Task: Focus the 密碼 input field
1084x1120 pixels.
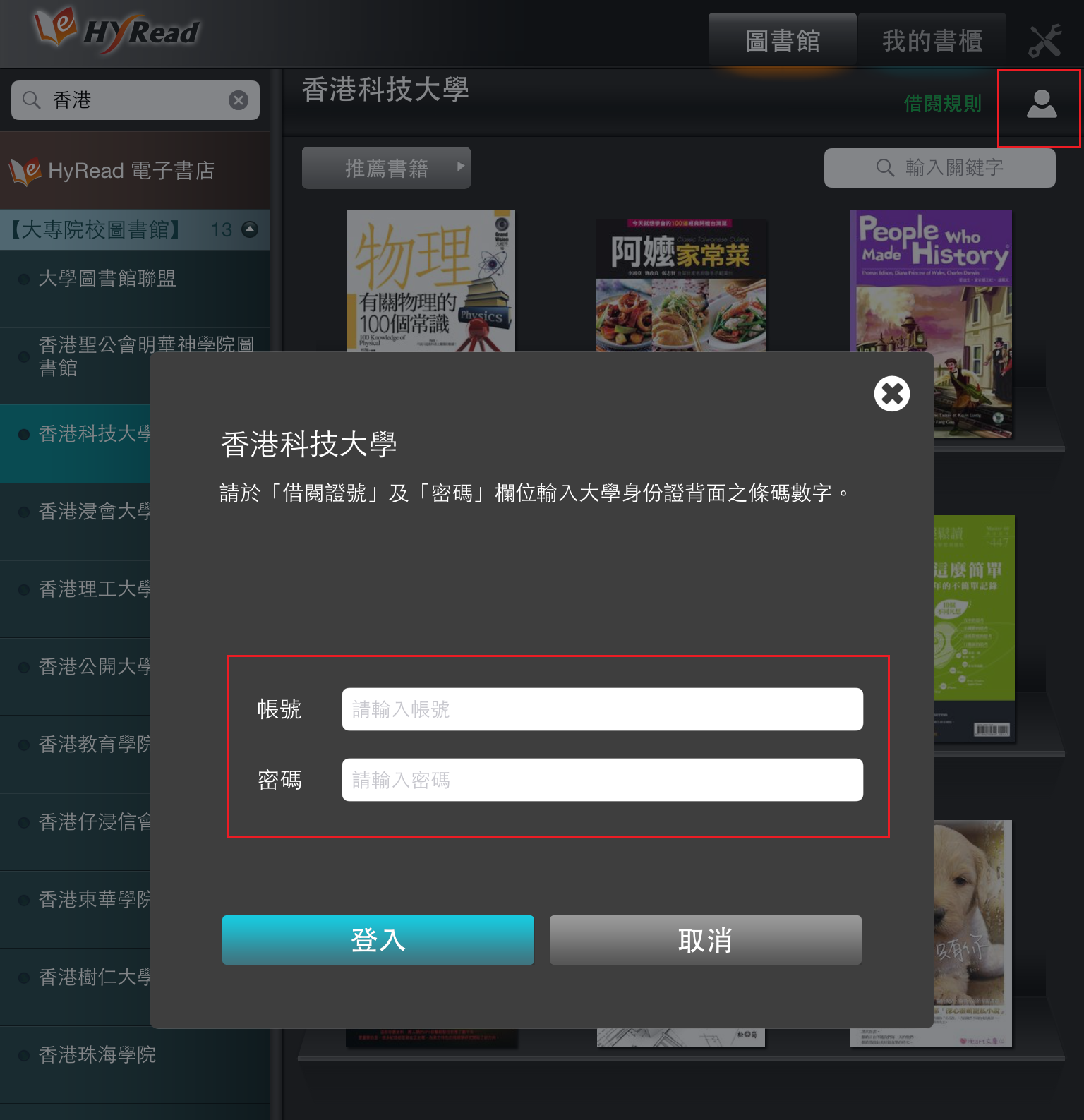Action: (x=602, y=780)
